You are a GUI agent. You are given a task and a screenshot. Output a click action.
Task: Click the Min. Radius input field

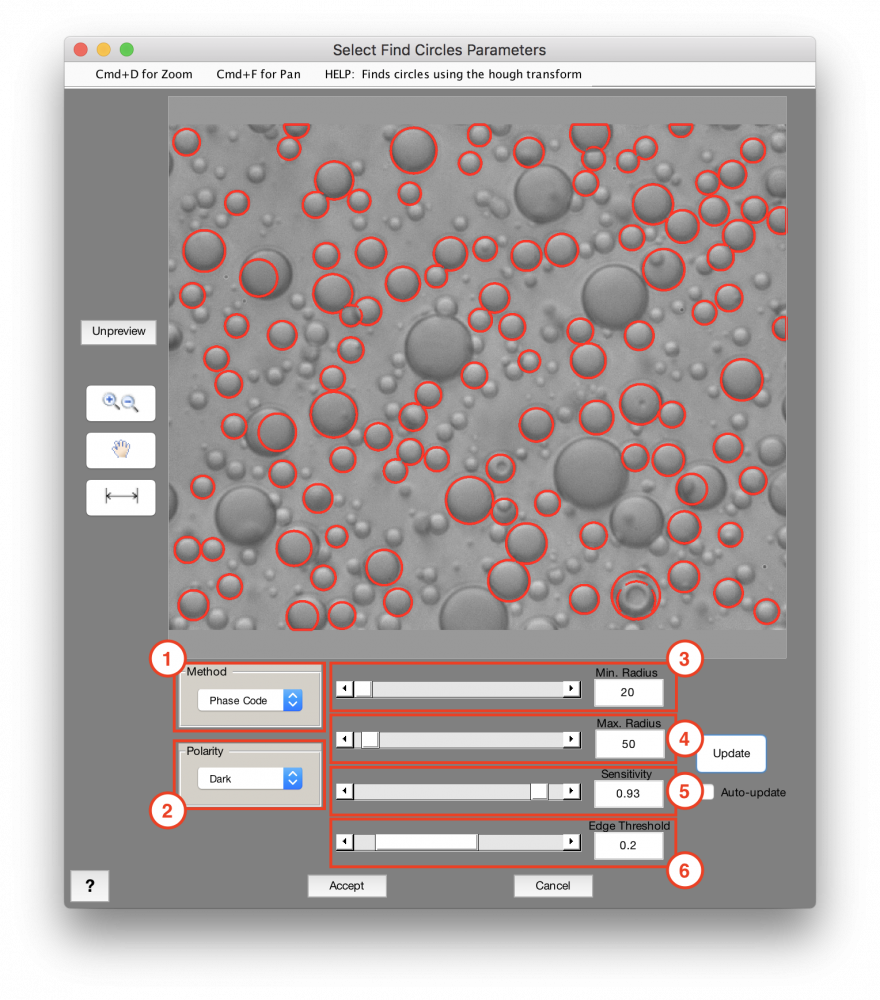click(x=629, y=692)
